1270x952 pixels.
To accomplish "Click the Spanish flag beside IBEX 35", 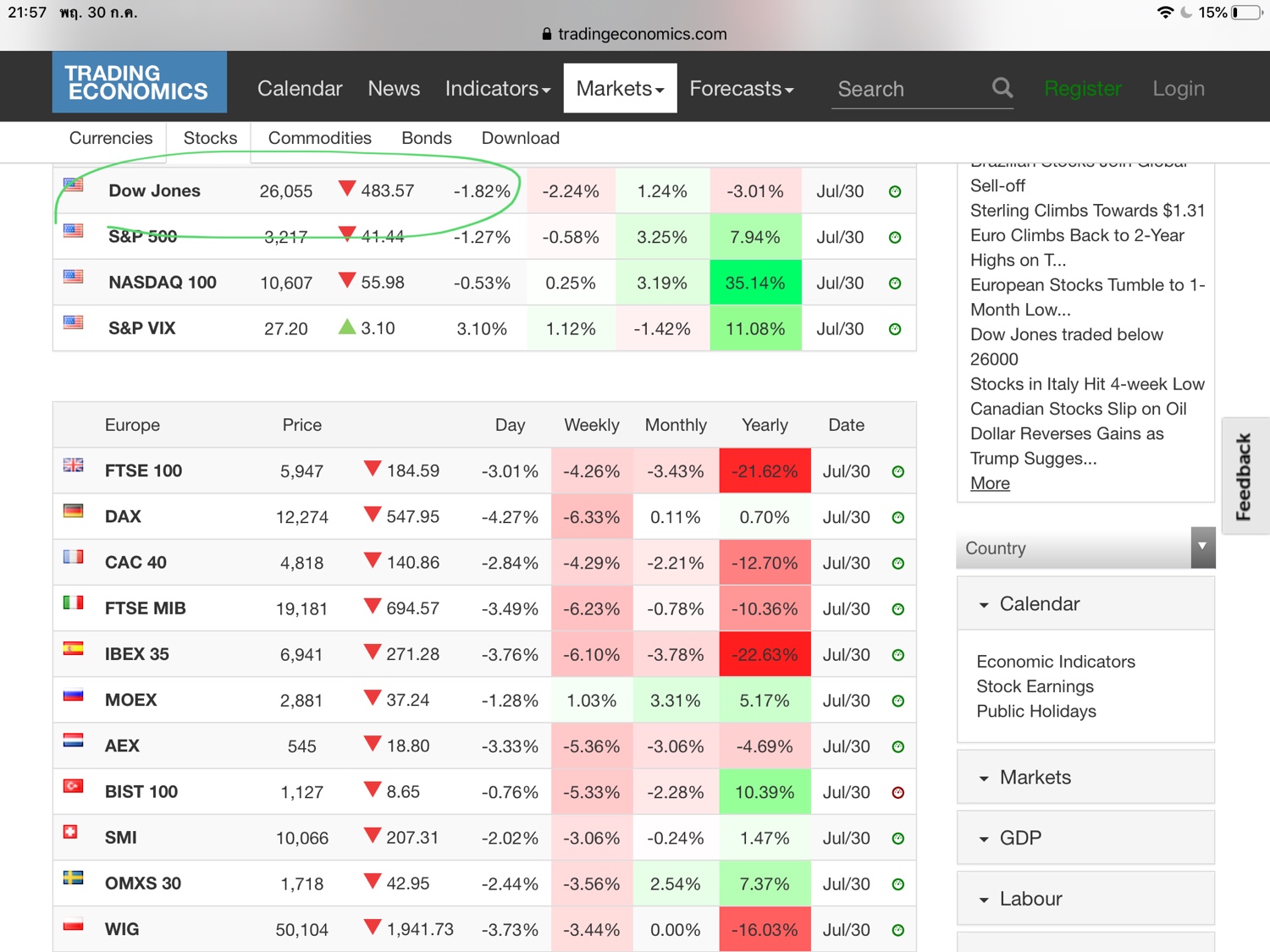I will coord(74,648).
